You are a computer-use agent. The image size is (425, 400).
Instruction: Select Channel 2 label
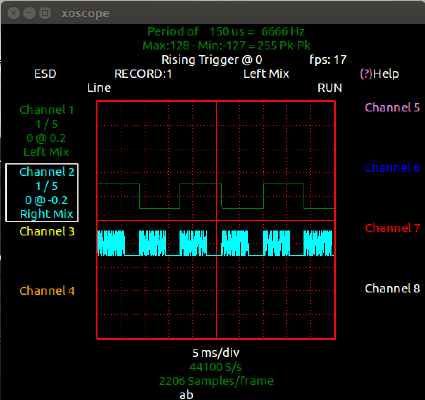click(x=47, y=172)
